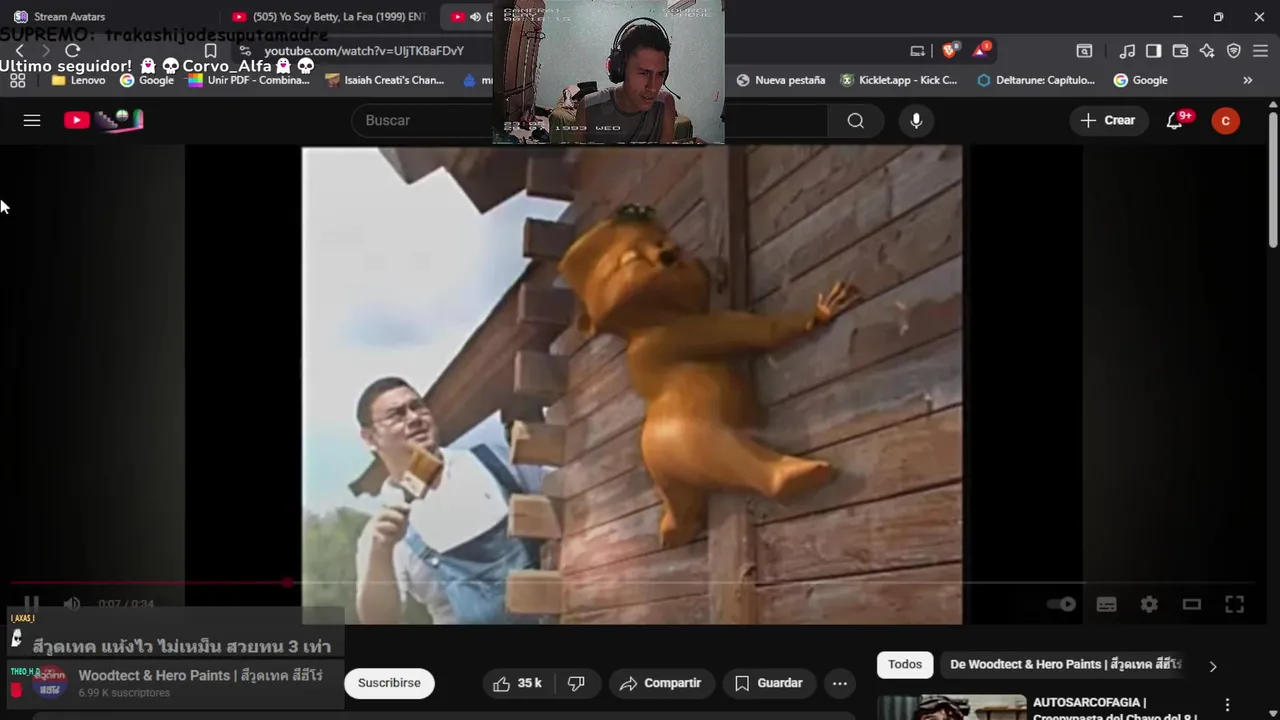Open the account avatar menu
Image resolution: width=1280 pixels, height=720 pixels.
coord(1225,121)
